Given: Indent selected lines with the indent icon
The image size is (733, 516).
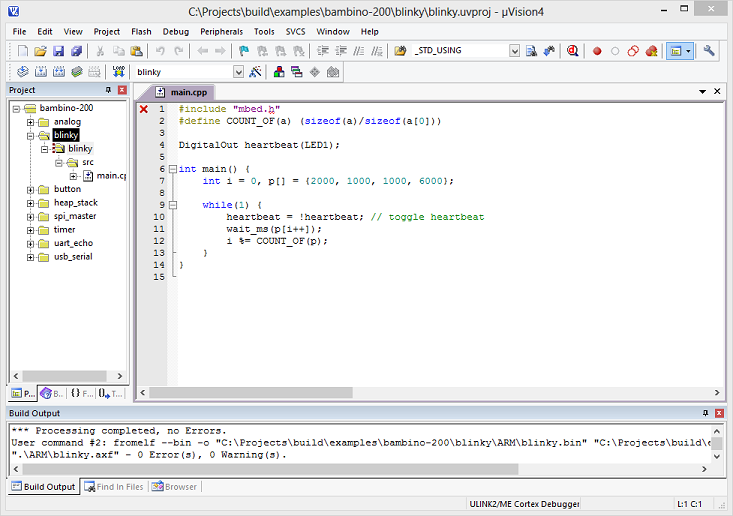Looking at the screenshot, I should [323, 50].
